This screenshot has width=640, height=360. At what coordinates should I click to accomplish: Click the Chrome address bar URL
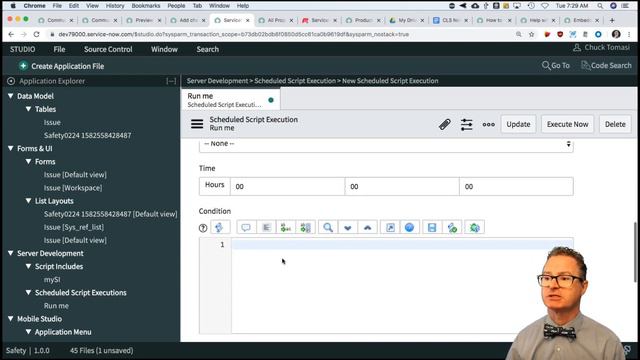[233, 34]
